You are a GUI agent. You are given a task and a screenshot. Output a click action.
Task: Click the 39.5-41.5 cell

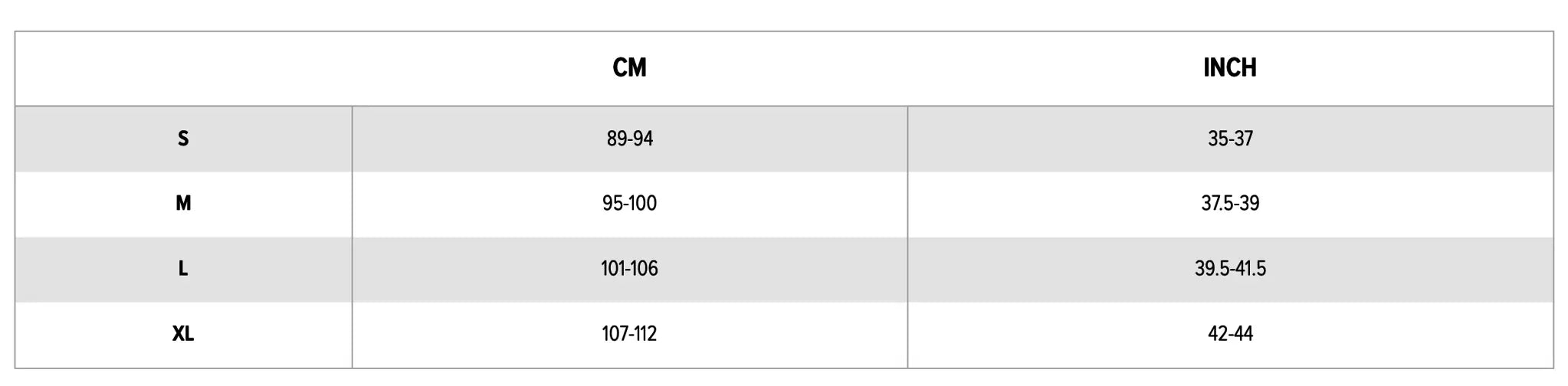point(1230,269)
